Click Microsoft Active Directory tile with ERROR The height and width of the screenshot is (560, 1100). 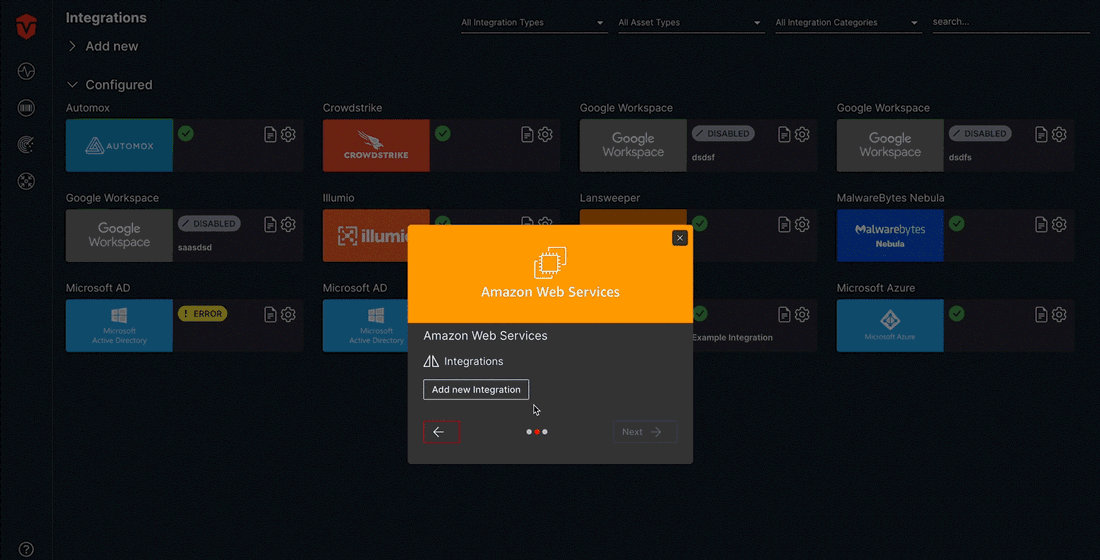[x=119, y=326]
